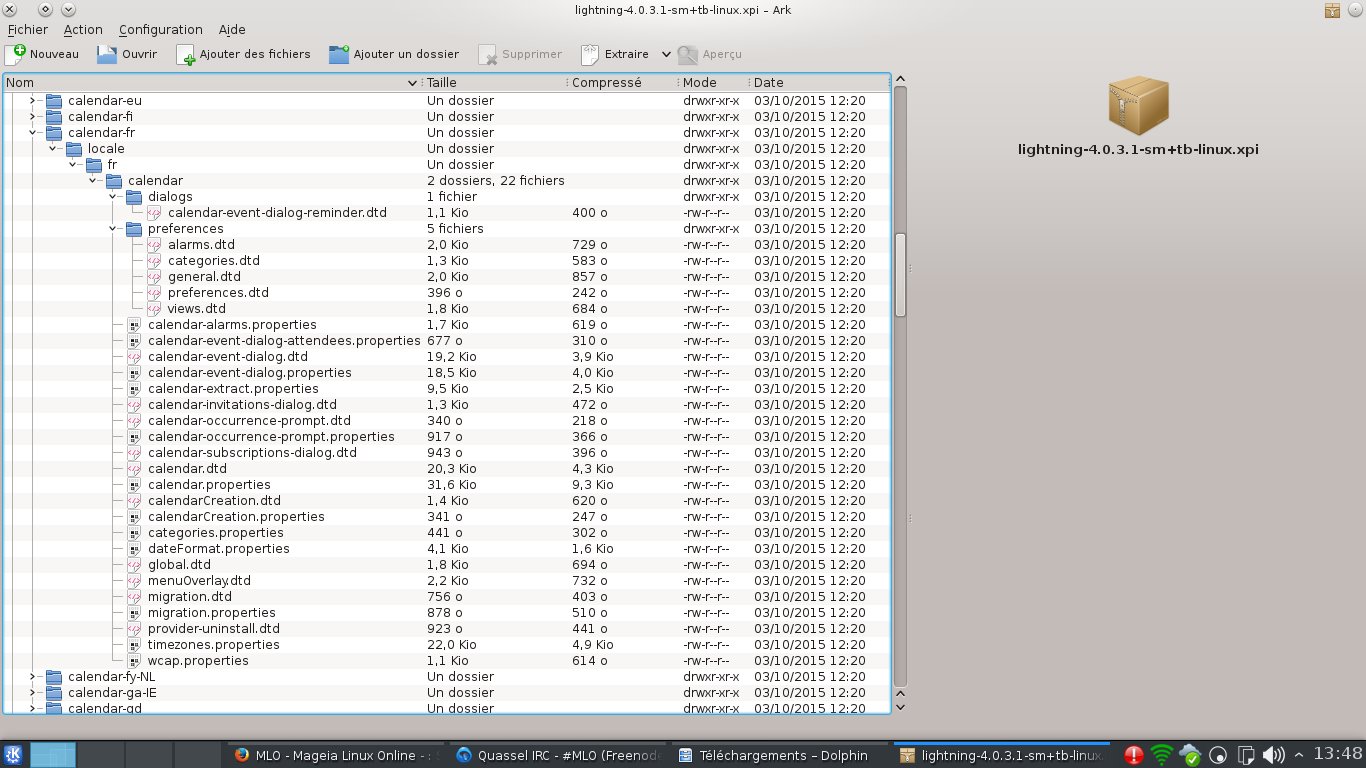Switch to Quassel IRC taskbar entry
The width and height of the screenshot is (1366, 768).
[x=555, y=755]
